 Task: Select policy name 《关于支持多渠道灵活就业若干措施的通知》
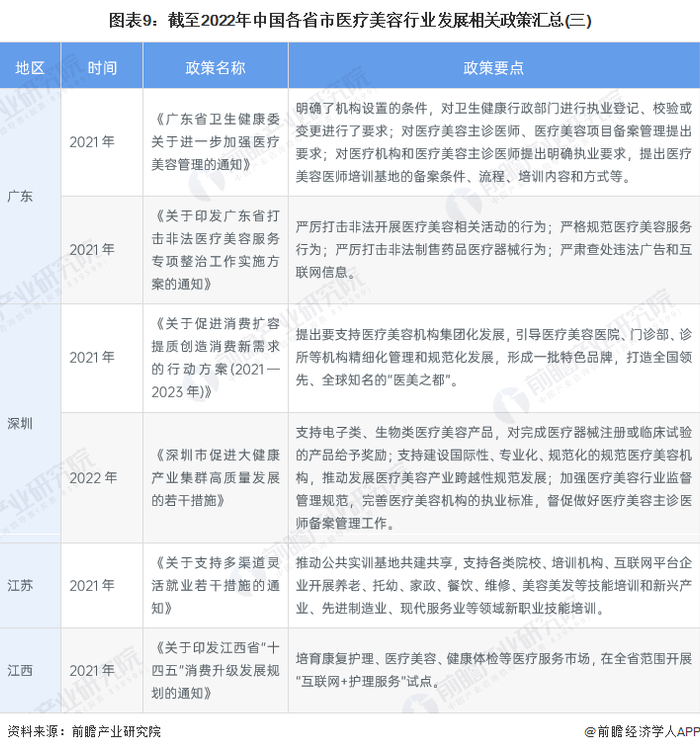[x=215, y=585]
